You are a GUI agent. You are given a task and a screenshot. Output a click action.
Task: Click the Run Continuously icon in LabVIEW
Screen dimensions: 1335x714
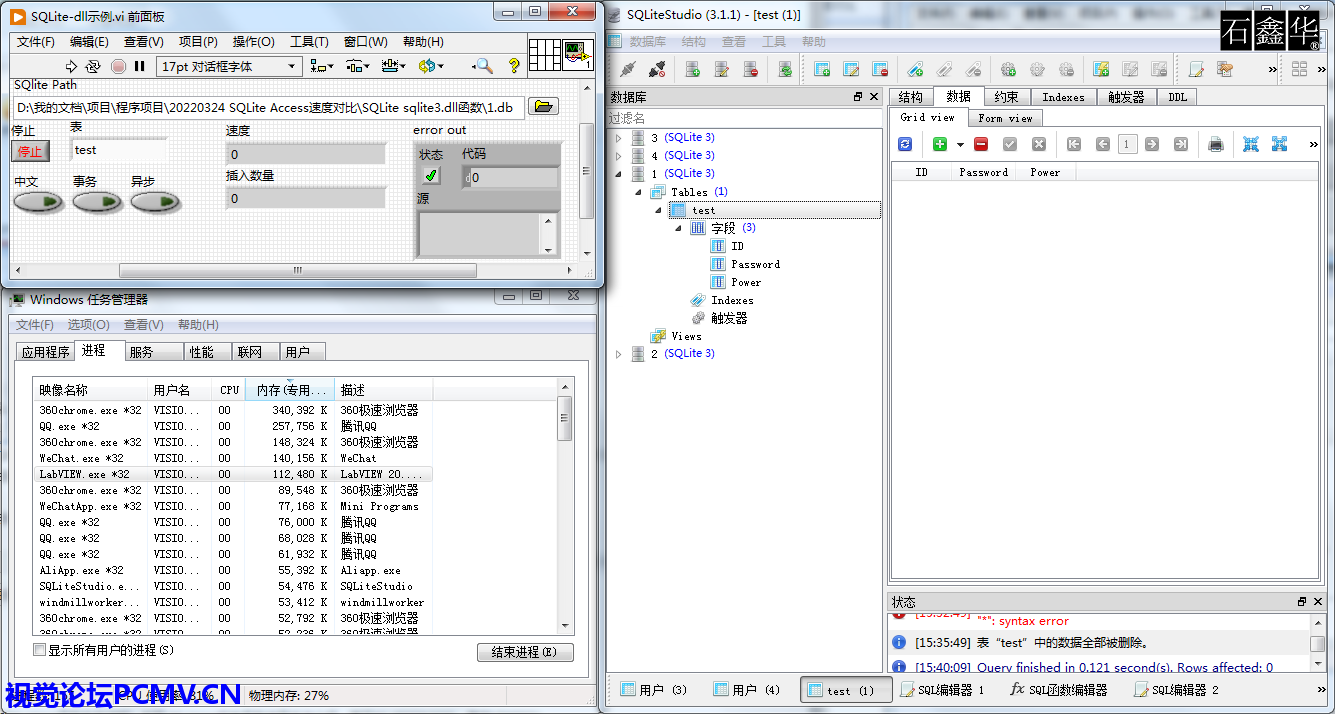pos(93,67)
